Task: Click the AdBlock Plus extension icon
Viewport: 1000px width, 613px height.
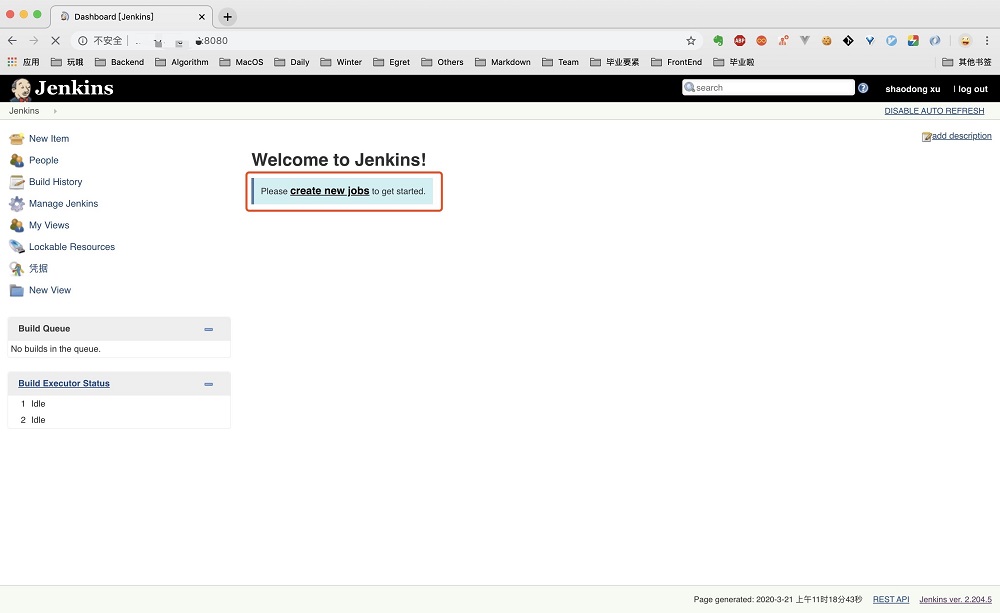Action: coord(740,40)
